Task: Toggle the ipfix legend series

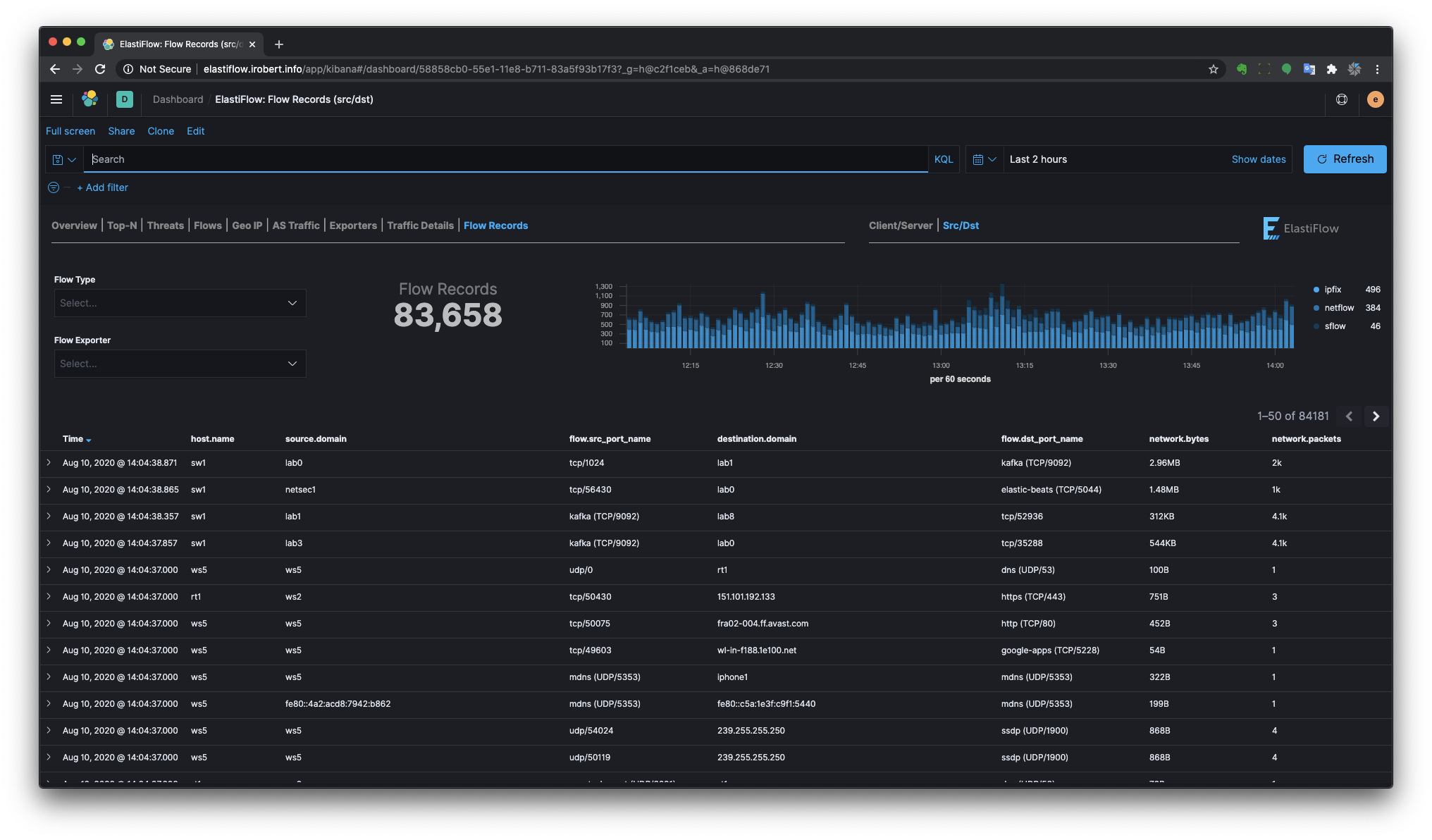Action: point(1333,290)
